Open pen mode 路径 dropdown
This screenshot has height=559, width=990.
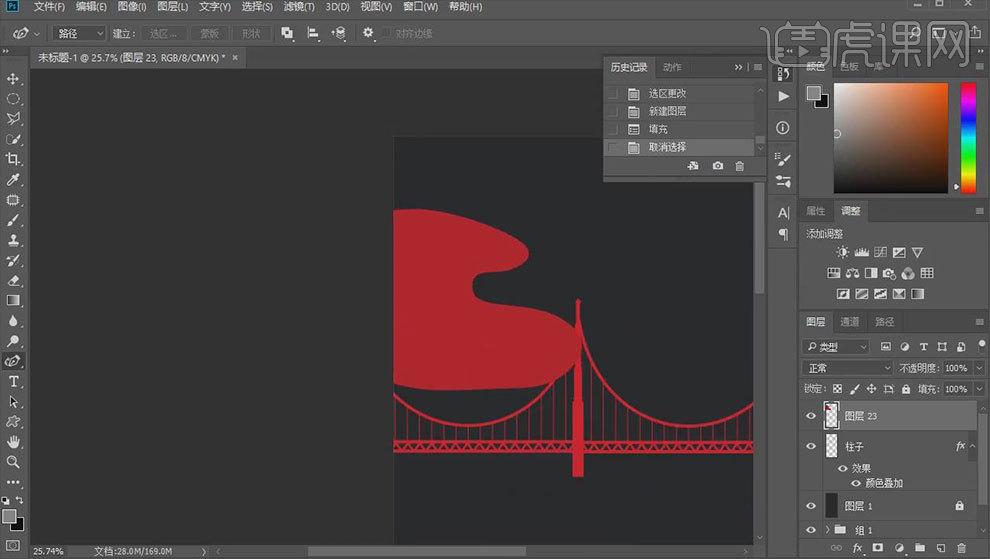[80, 33]
